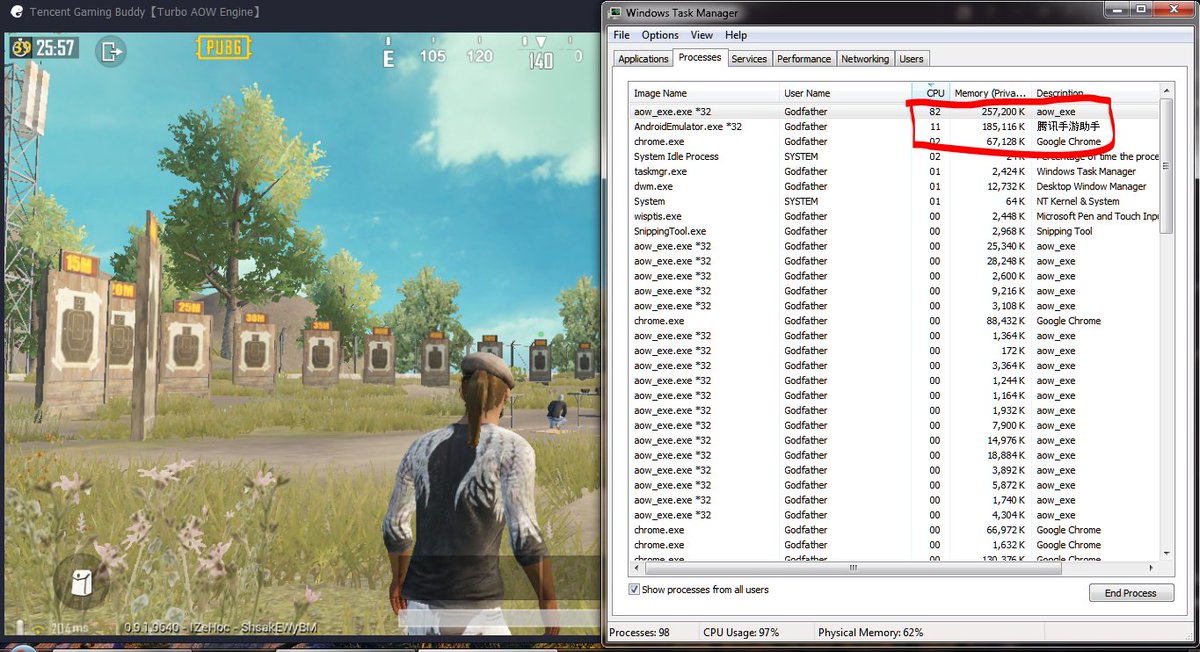
Task: Click horizontal scrollbar left arrow in Task Manager
Action: [x=635, y=567]
